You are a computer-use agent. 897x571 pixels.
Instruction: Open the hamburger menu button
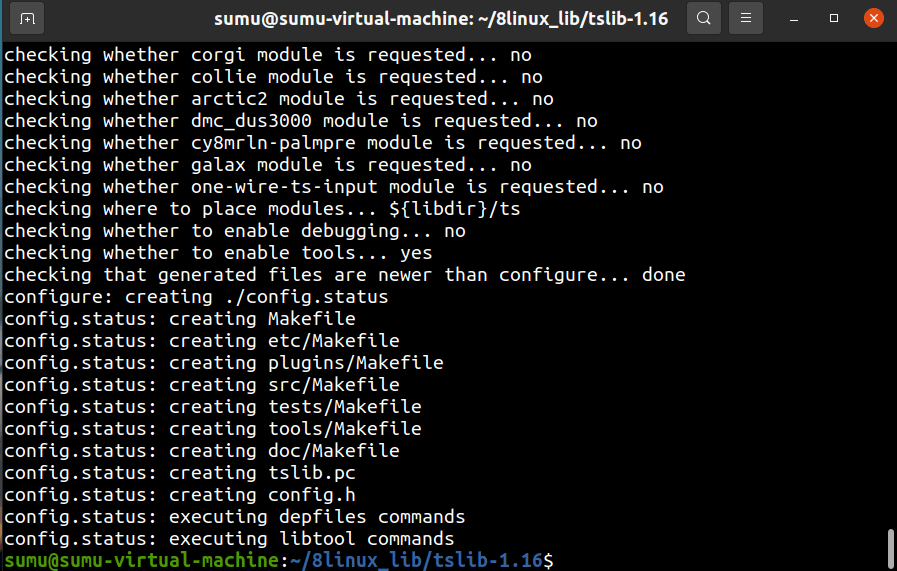click(x=745, y=18)
